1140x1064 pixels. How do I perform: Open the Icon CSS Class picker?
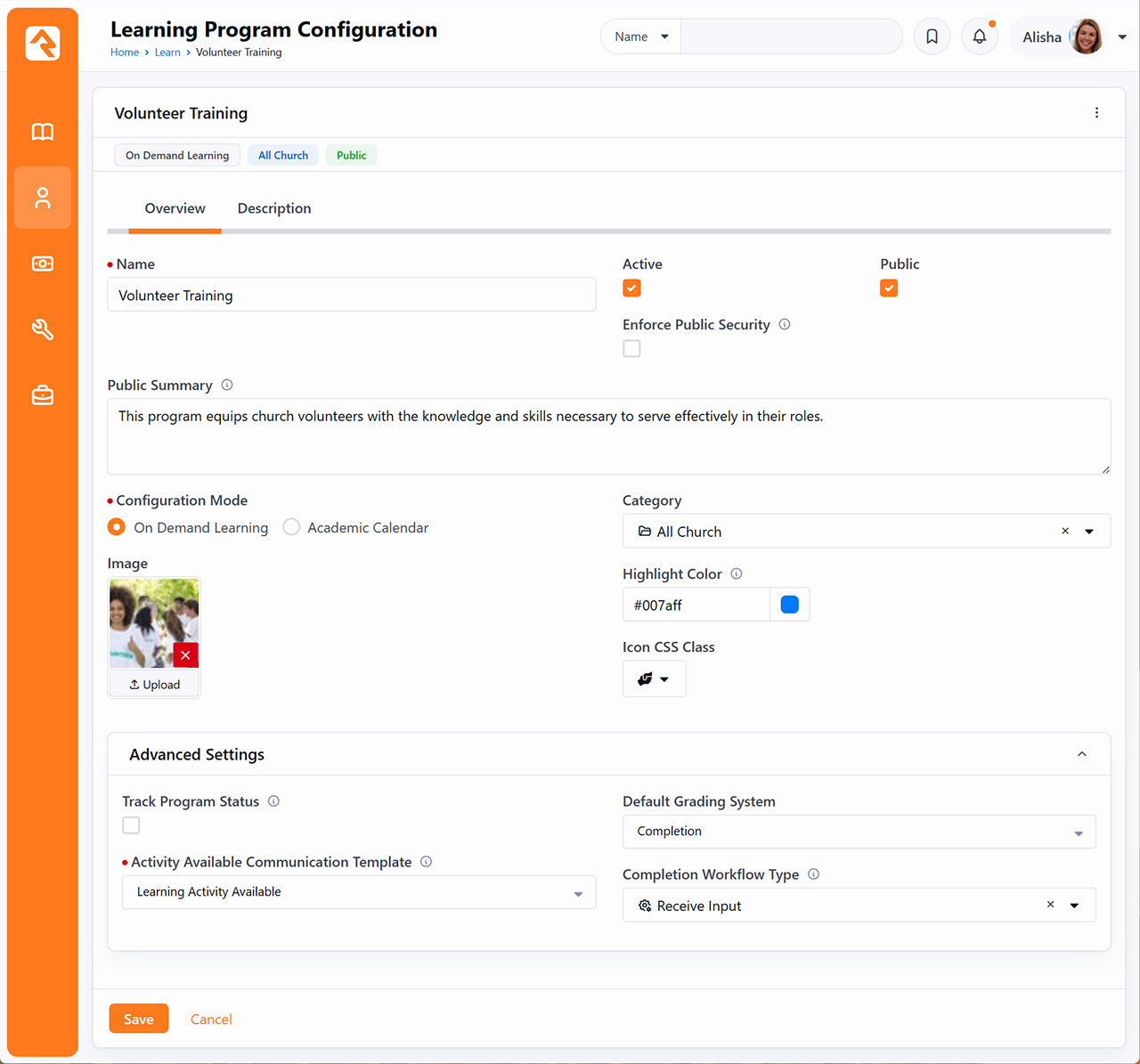click(x=654, y=679)
